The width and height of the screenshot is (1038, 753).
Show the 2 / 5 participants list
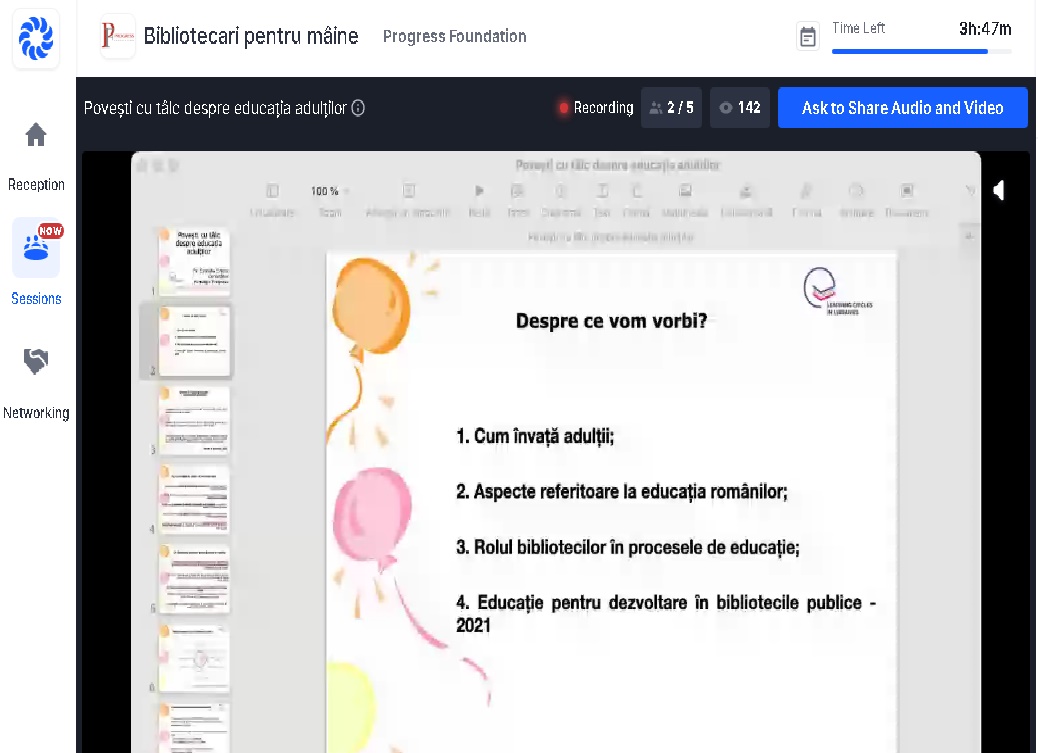pos(671,108)
